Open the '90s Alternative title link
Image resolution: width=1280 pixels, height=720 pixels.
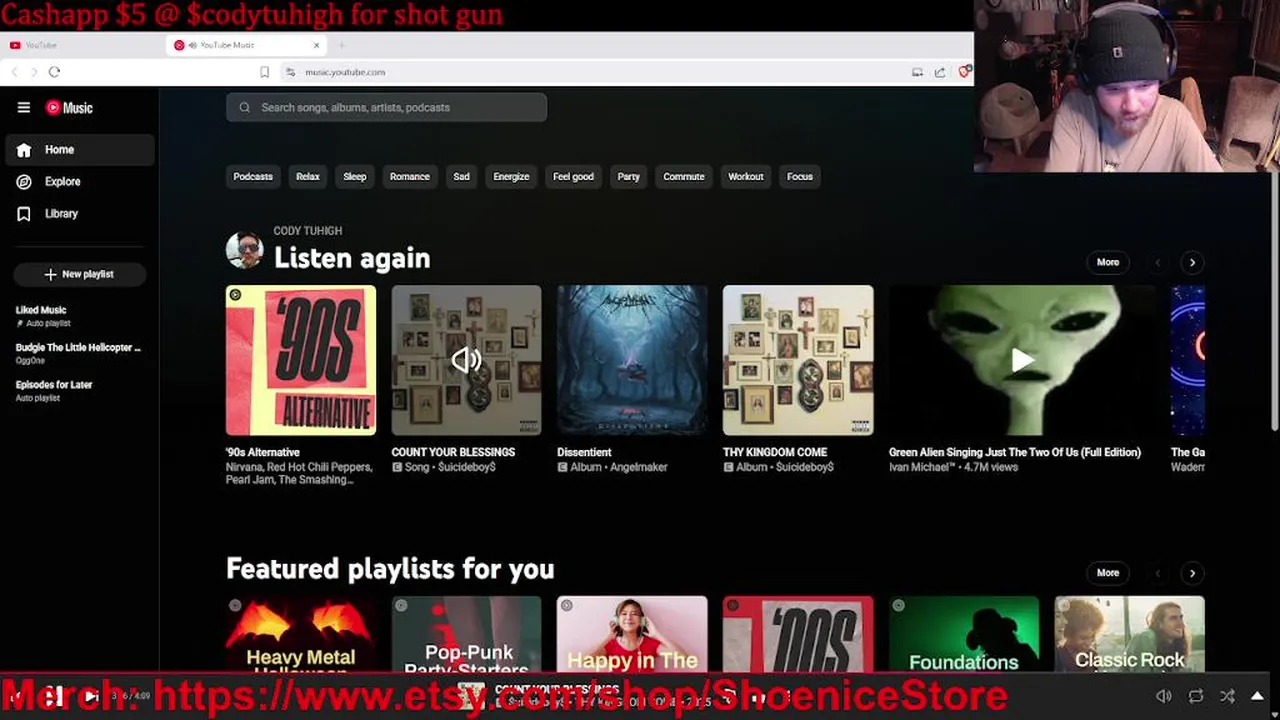point(263,452)
